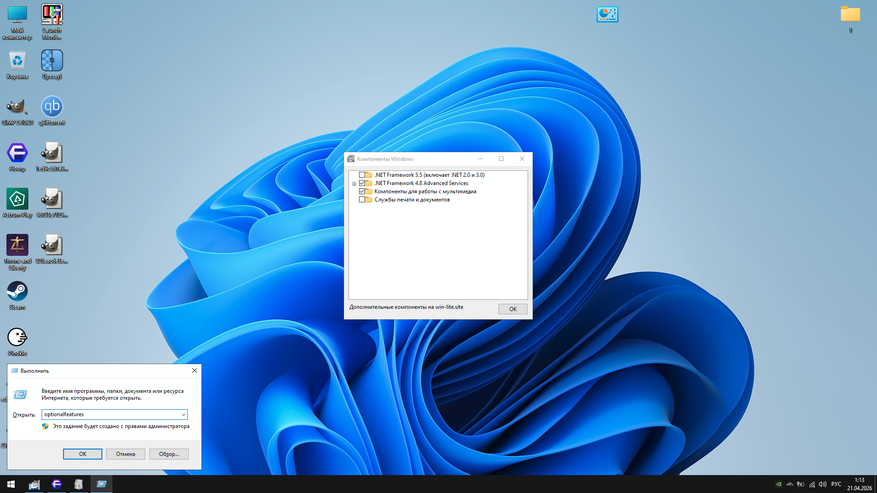Expand the .NET Framework 4.8 tree node
The width and height of the screenshot is (877, 493).
[x=354, y=184]
